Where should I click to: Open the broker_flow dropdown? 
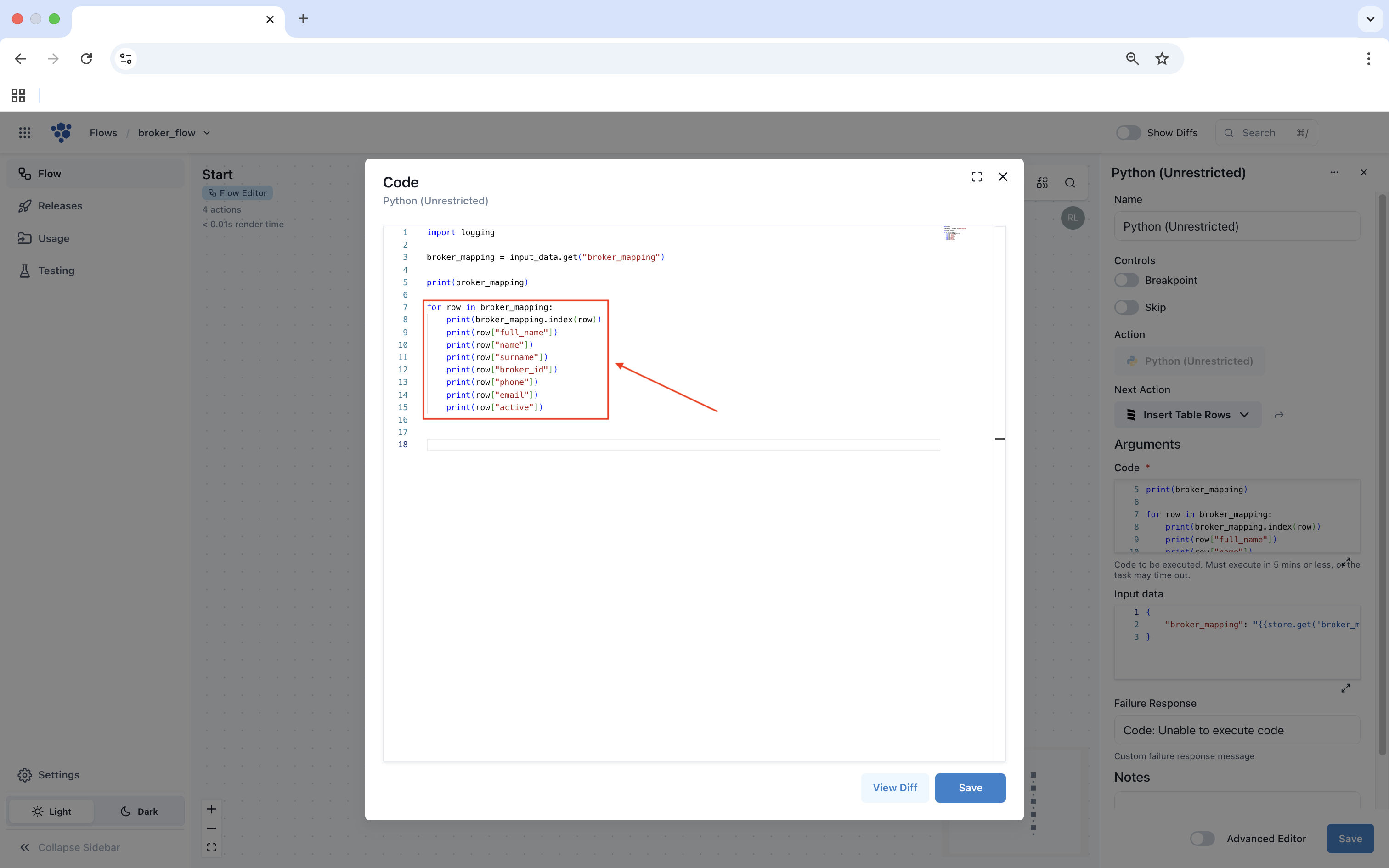(174, 133)
